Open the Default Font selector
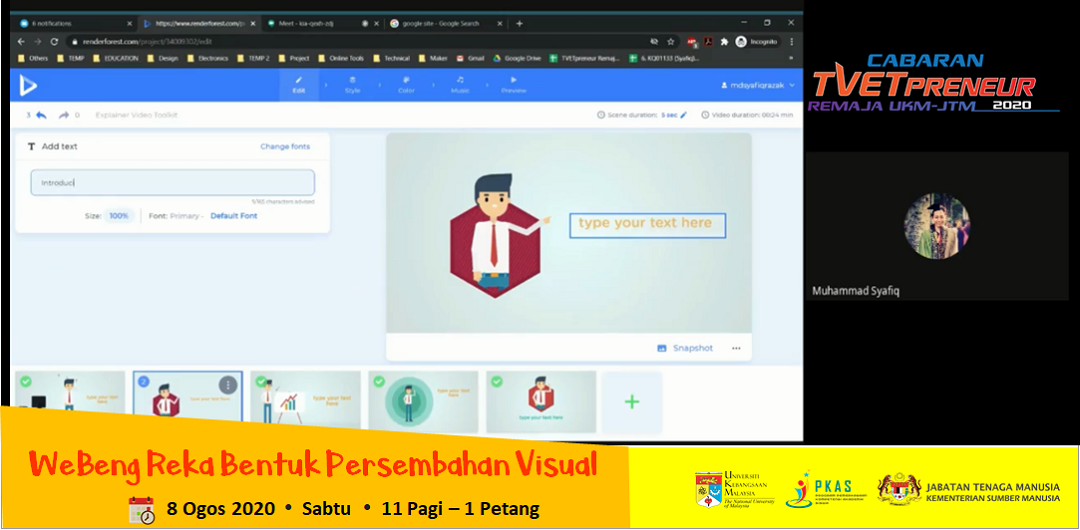1080x530 pixels. 233,216
